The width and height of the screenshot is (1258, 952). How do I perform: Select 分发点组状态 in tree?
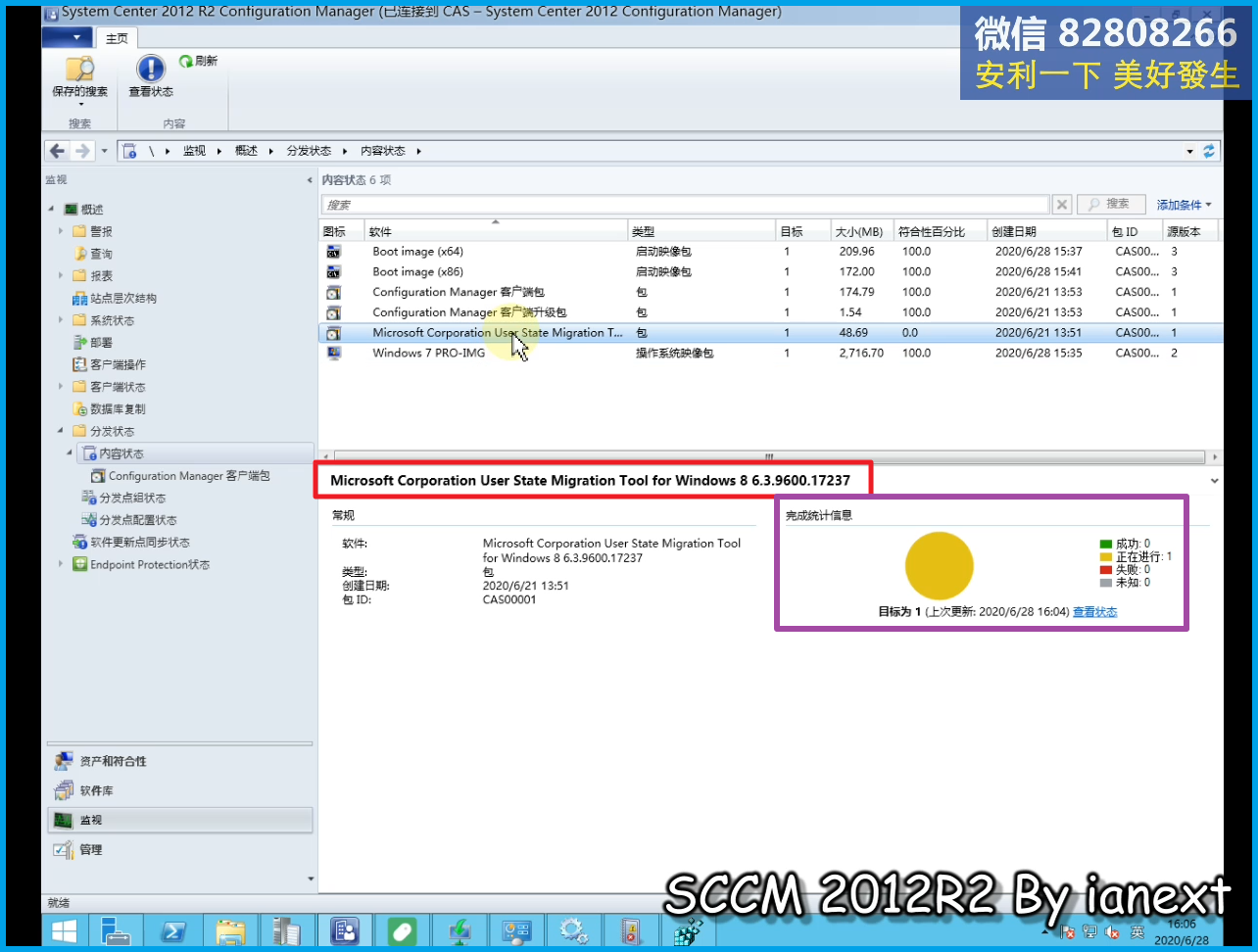coord(123,498)
